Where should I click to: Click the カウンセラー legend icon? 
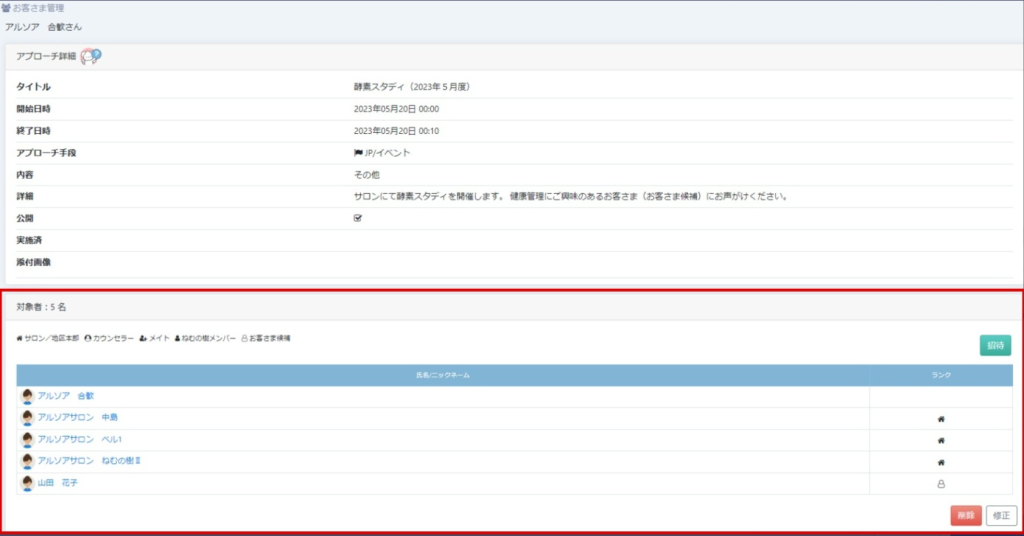click(89, 339)
